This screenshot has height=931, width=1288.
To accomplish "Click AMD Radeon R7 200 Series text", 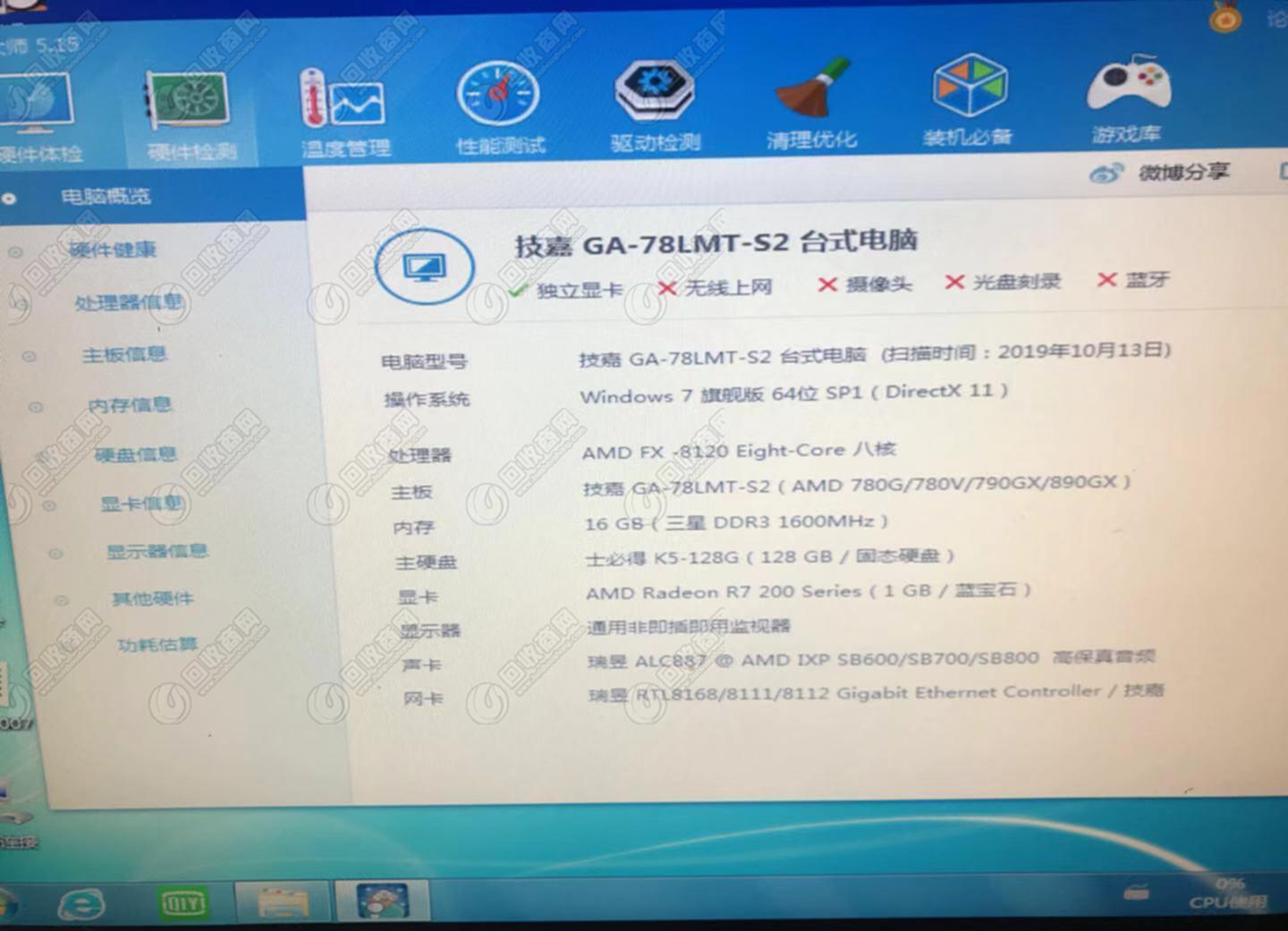I will tap(809, 591).
